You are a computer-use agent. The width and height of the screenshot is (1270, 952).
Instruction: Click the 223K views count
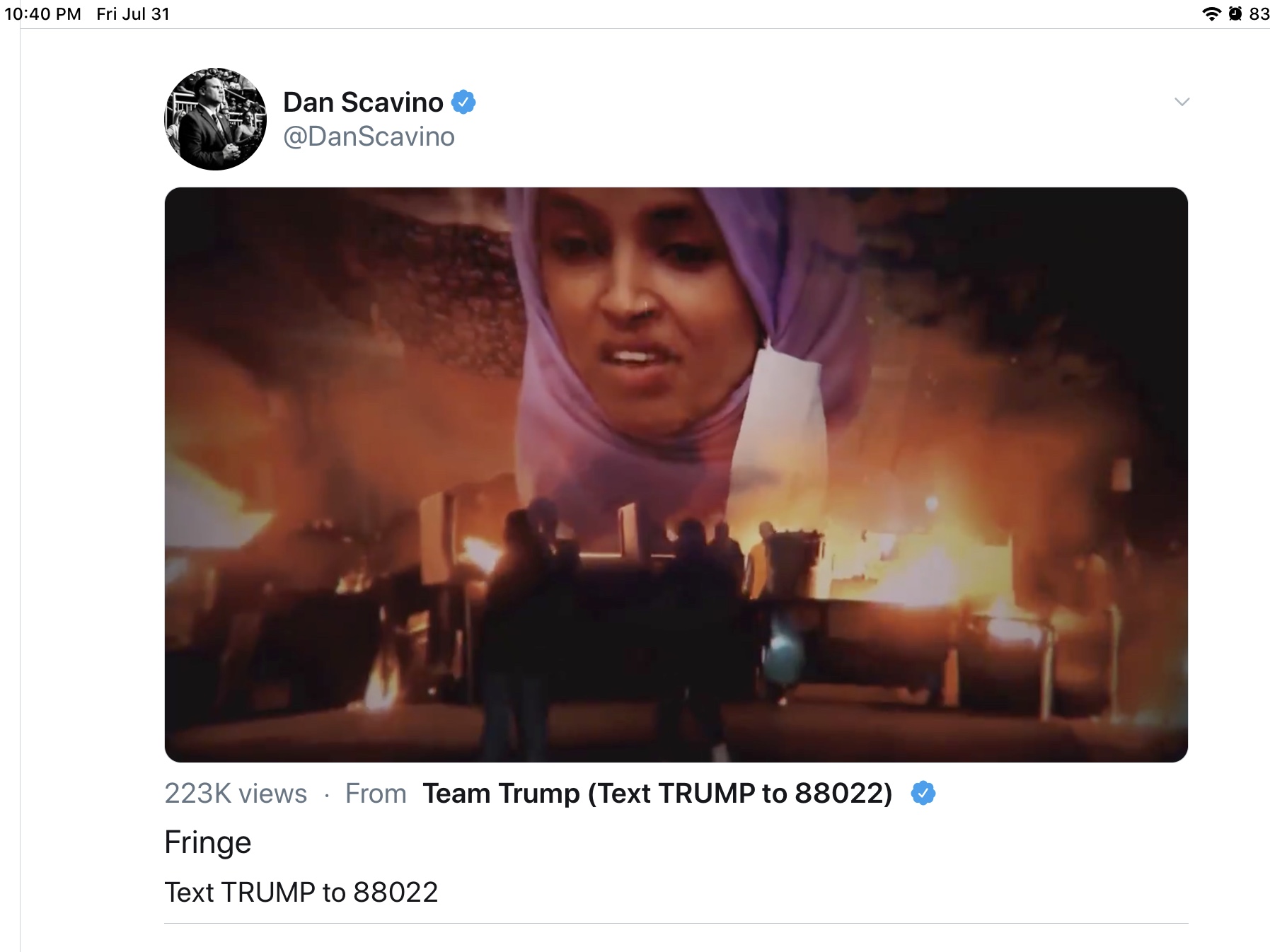tap(236, 794)
